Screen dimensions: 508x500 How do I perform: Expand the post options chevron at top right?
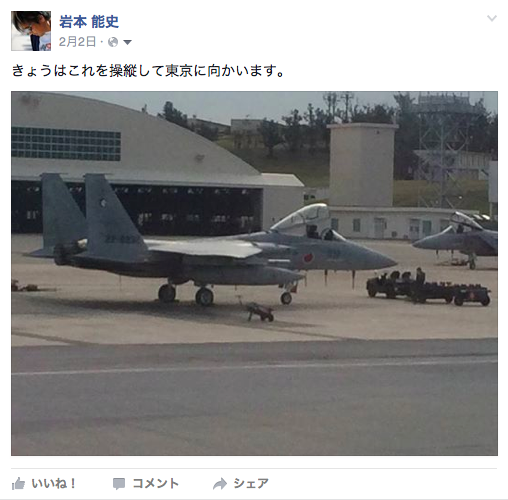coord(492,18)
